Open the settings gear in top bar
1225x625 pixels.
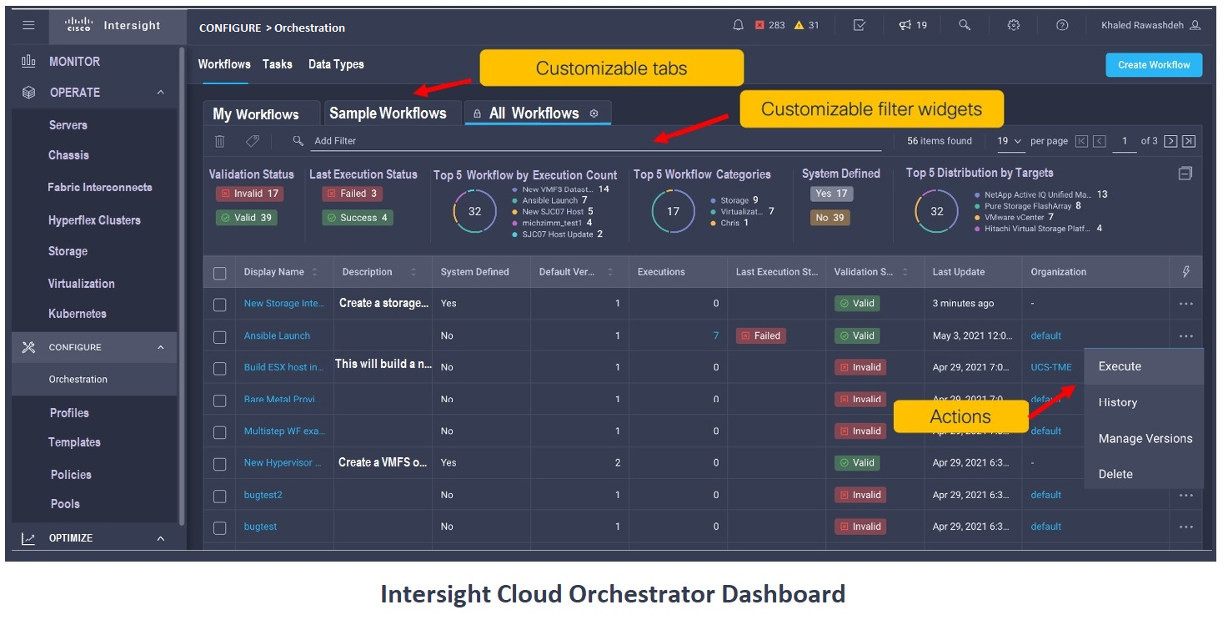1013,26
